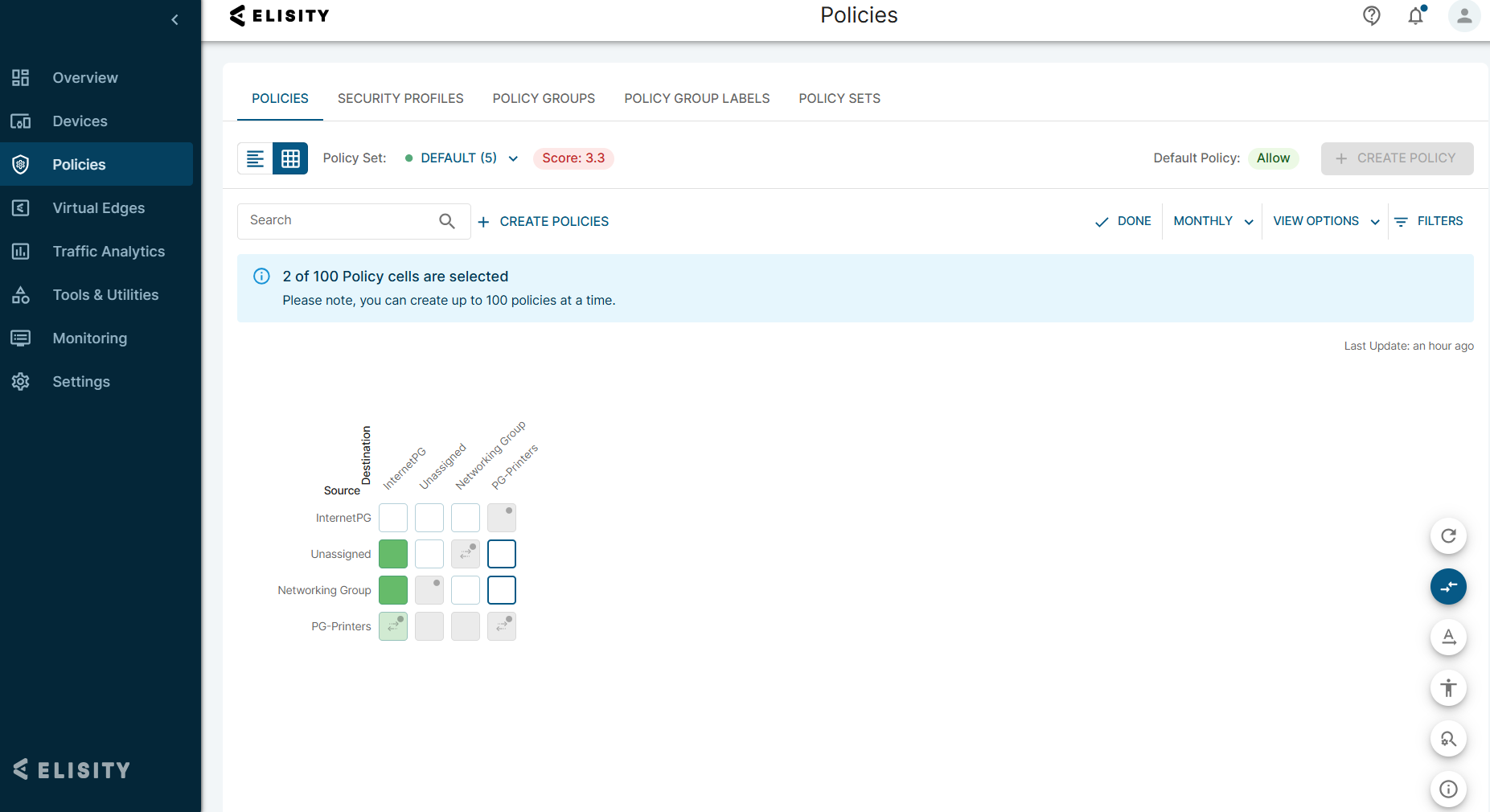Deselect Unassigned to PG-Printers policy cell

(502, 554)
